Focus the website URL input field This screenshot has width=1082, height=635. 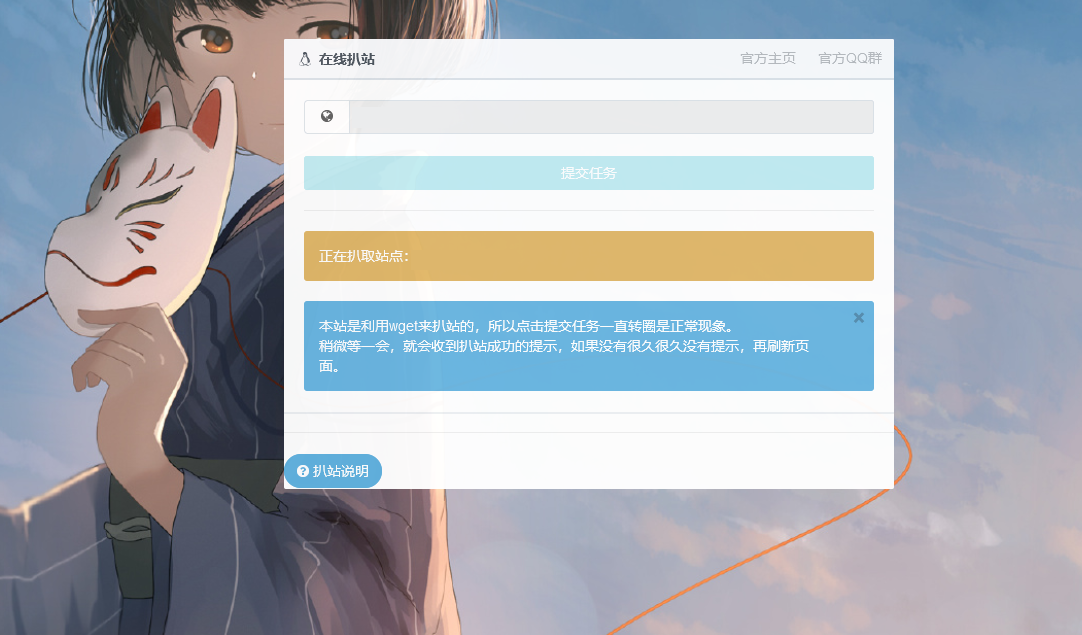pyautogui.click(x=611, y=117)
